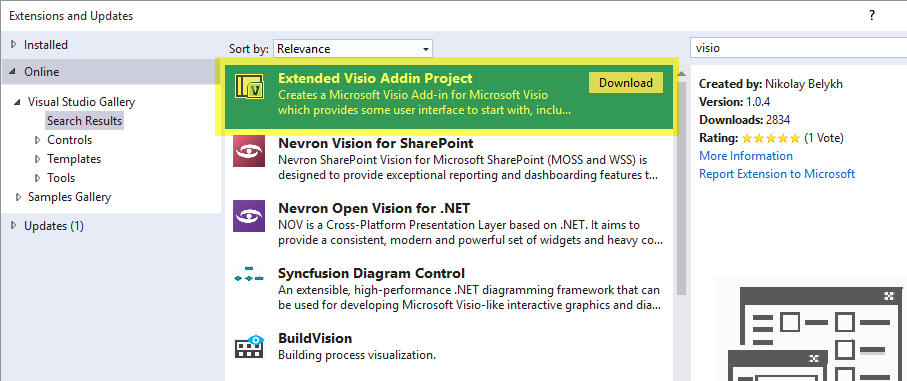Click the 'Sort by:' label
Viewport: 907px width, 381px height.
coord(249,49)
